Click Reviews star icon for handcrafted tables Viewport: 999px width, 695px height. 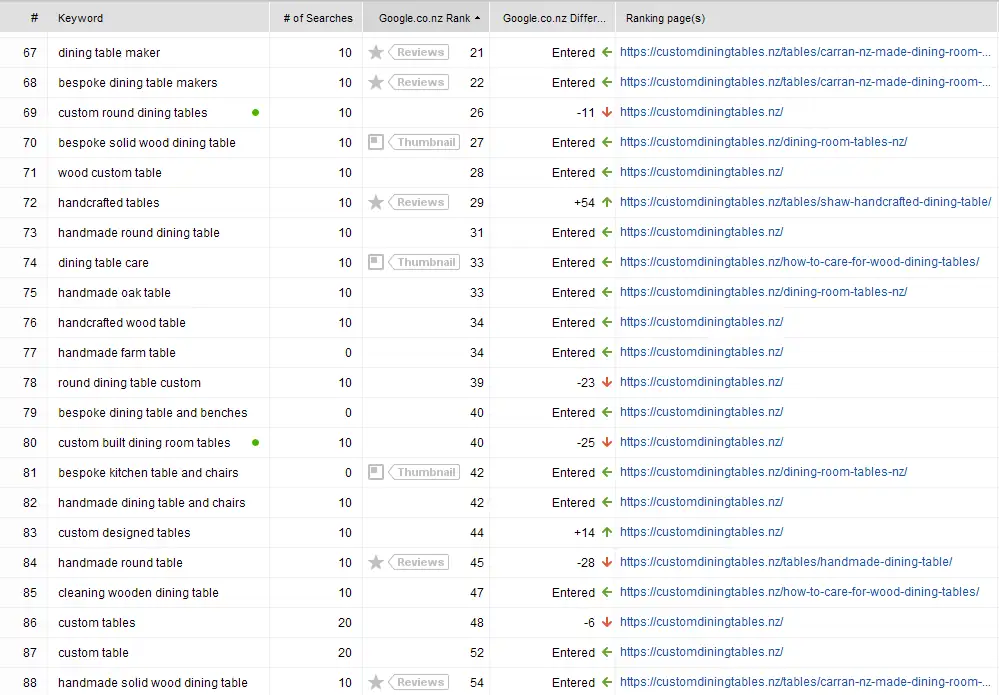click(376, 203)
